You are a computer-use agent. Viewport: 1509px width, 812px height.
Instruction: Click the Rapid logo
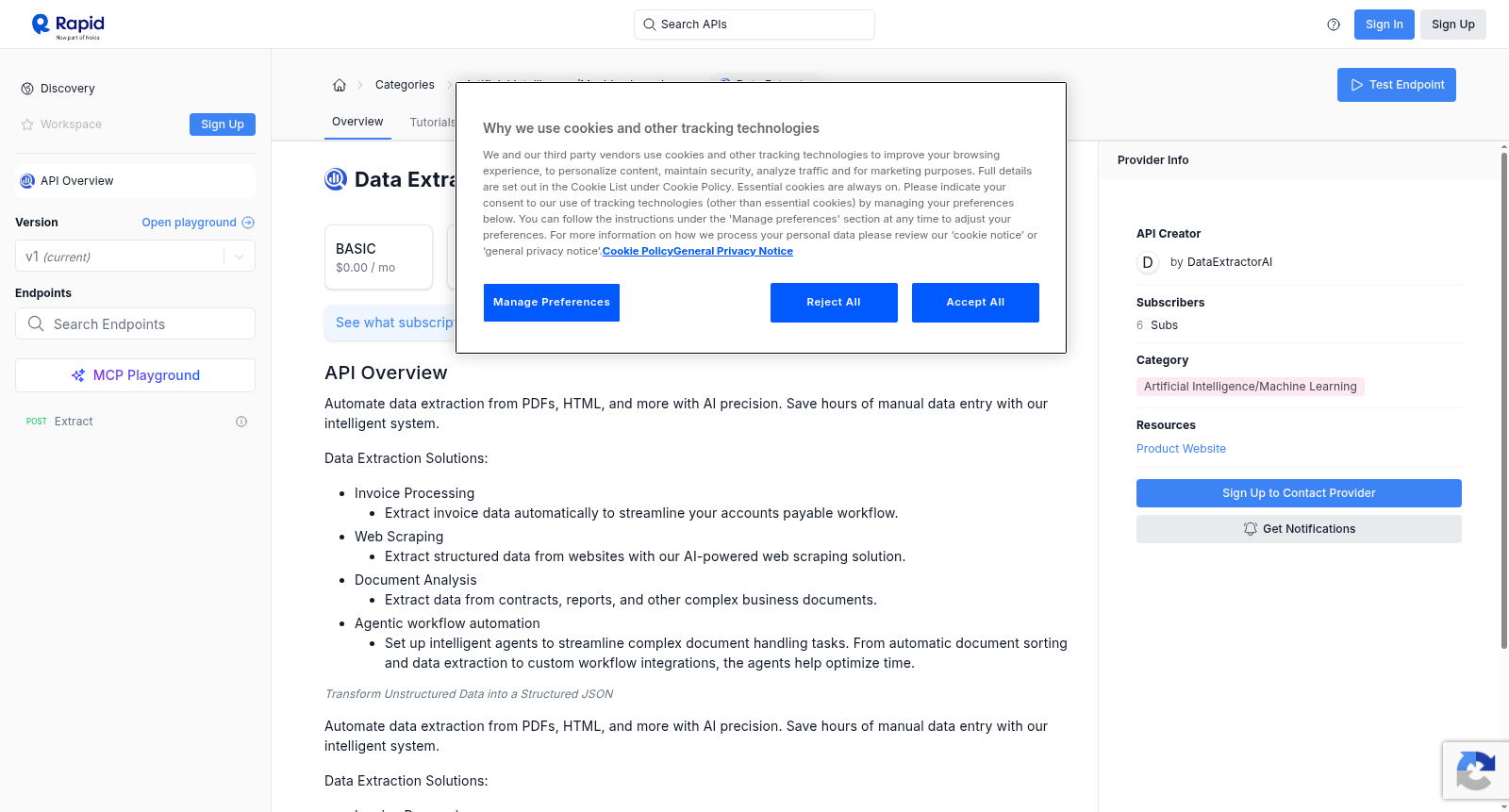68,25
